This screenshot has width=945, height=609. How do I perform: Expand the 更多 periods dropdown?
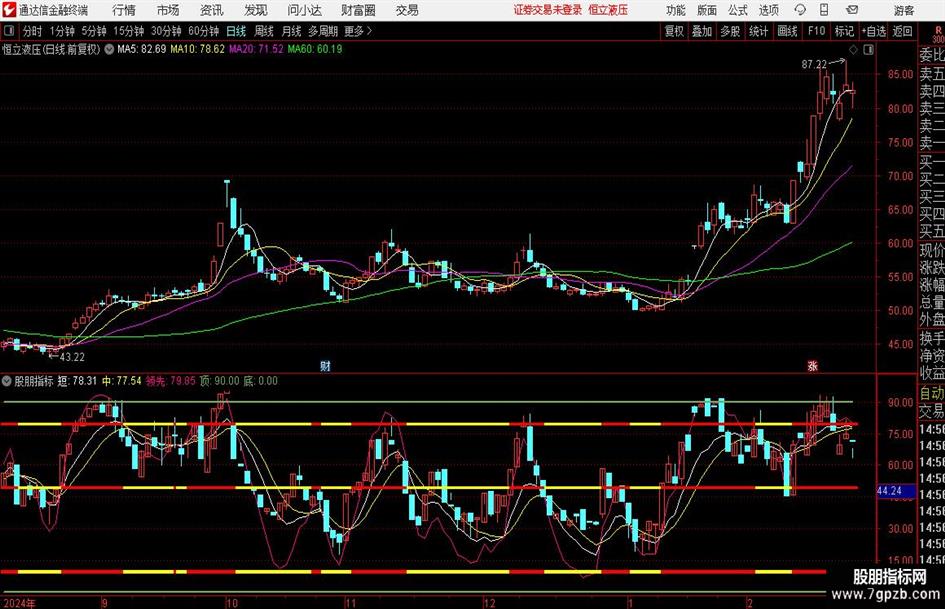point(358,31)
